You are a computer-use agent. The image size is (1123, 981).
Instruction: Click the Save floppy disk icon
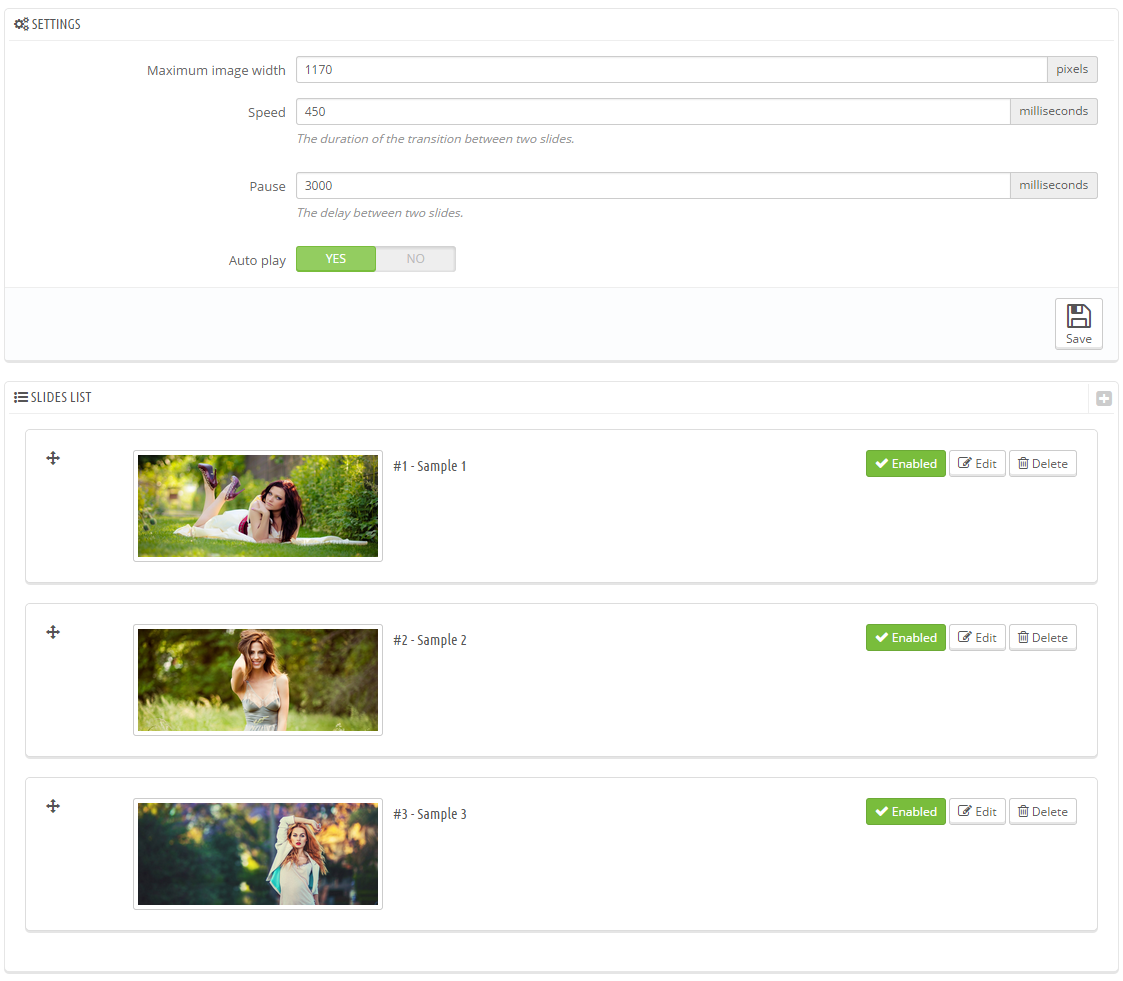[1079, 316]
